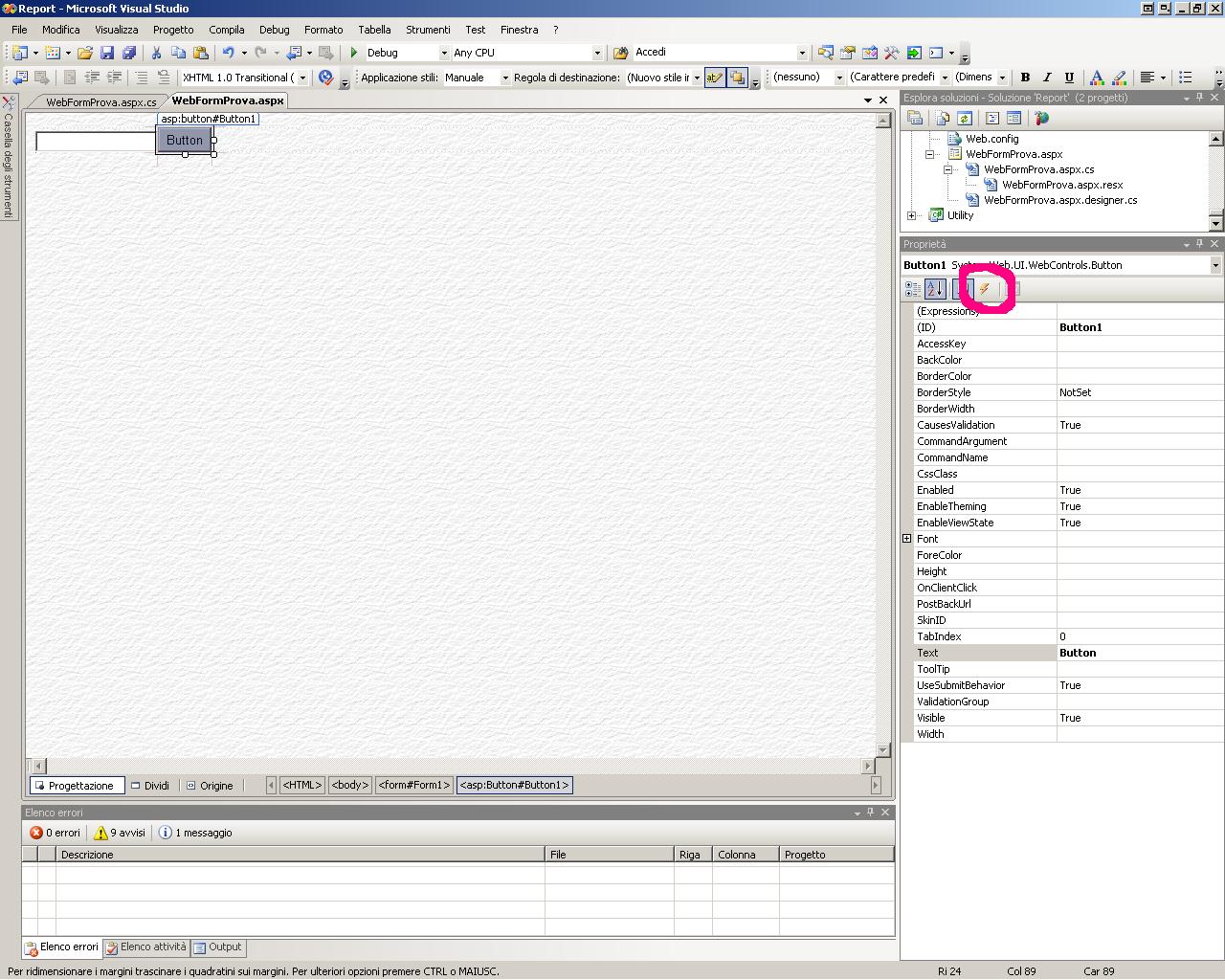Image resolution: width=1225 pixels, height=980 pixels.
Task: Open the Manuale style application dropdown
Action: [503, 78]
